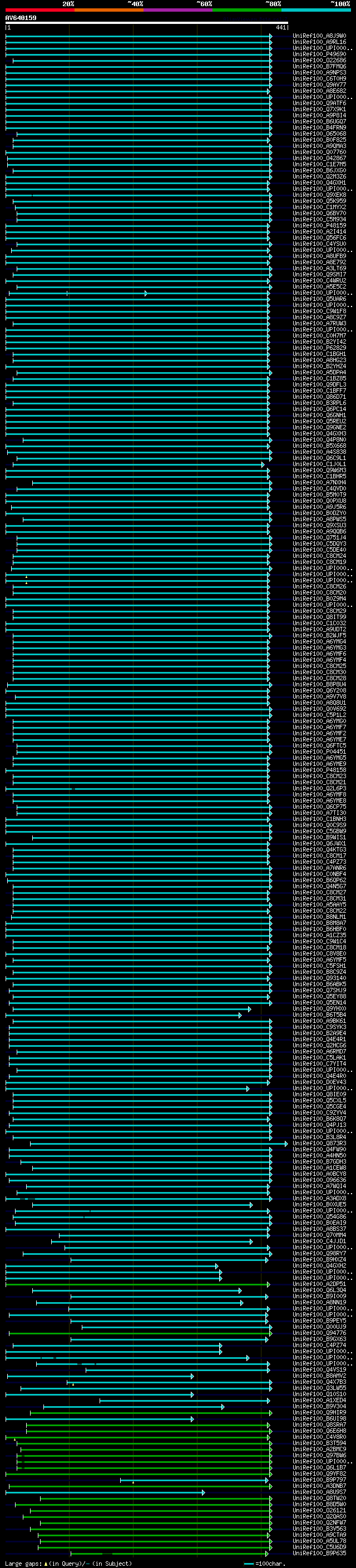This screenshot has width=356, height=1568.
Task: Select the UniRef100_B6UGQ7 label
Action: coord(319,121)
